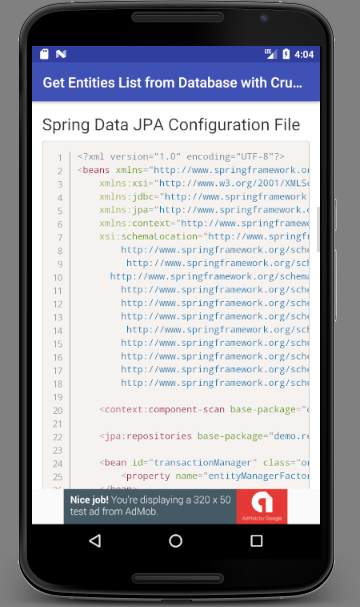Click the xmlns:context attribute on line 6
The height and width of the screenshot is (607, 360).
(x=204, y=223)
